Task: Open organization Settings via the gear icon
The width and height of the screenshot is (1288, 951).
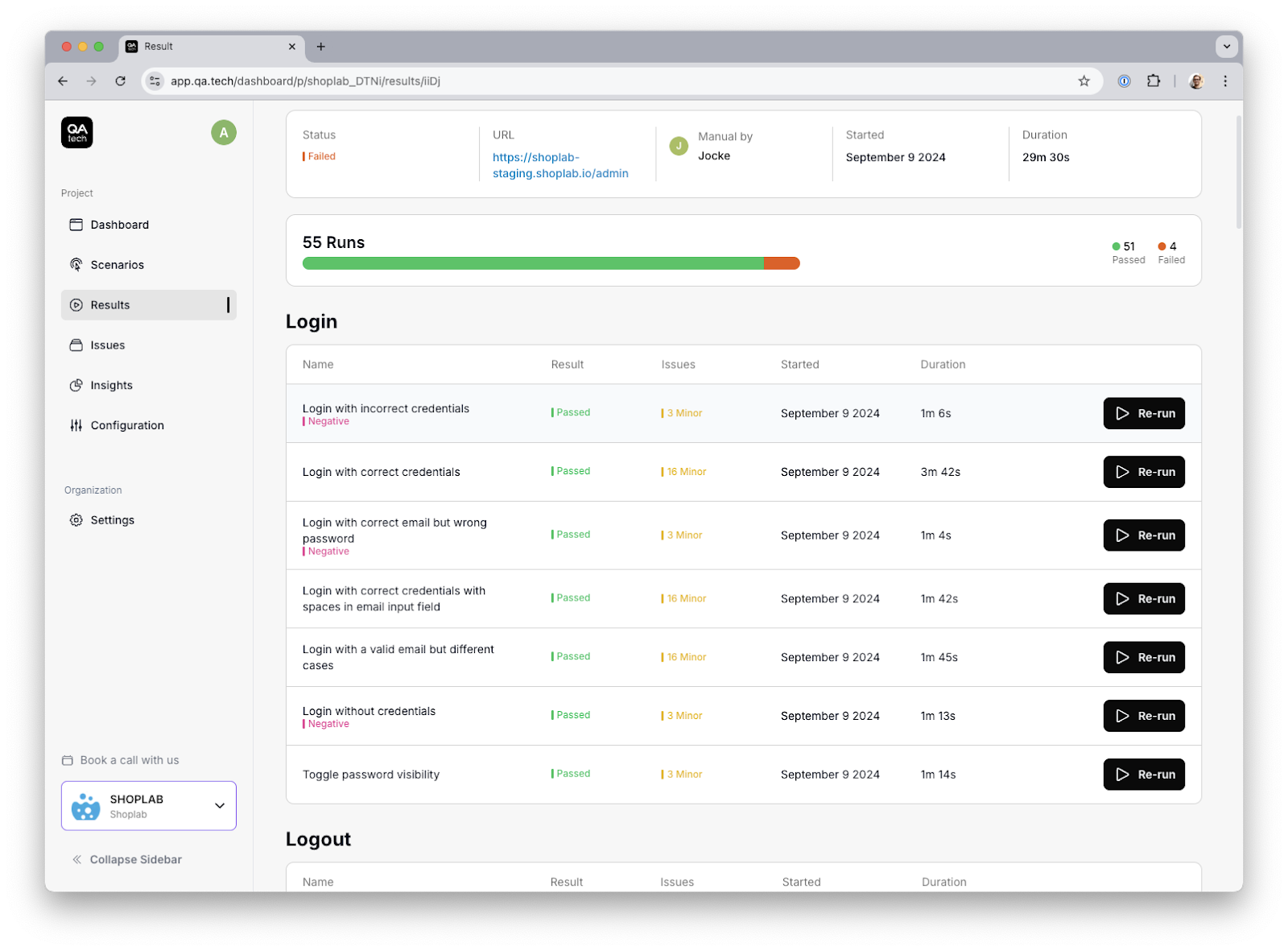Action: pyautogui.click(x=76, y=519)
